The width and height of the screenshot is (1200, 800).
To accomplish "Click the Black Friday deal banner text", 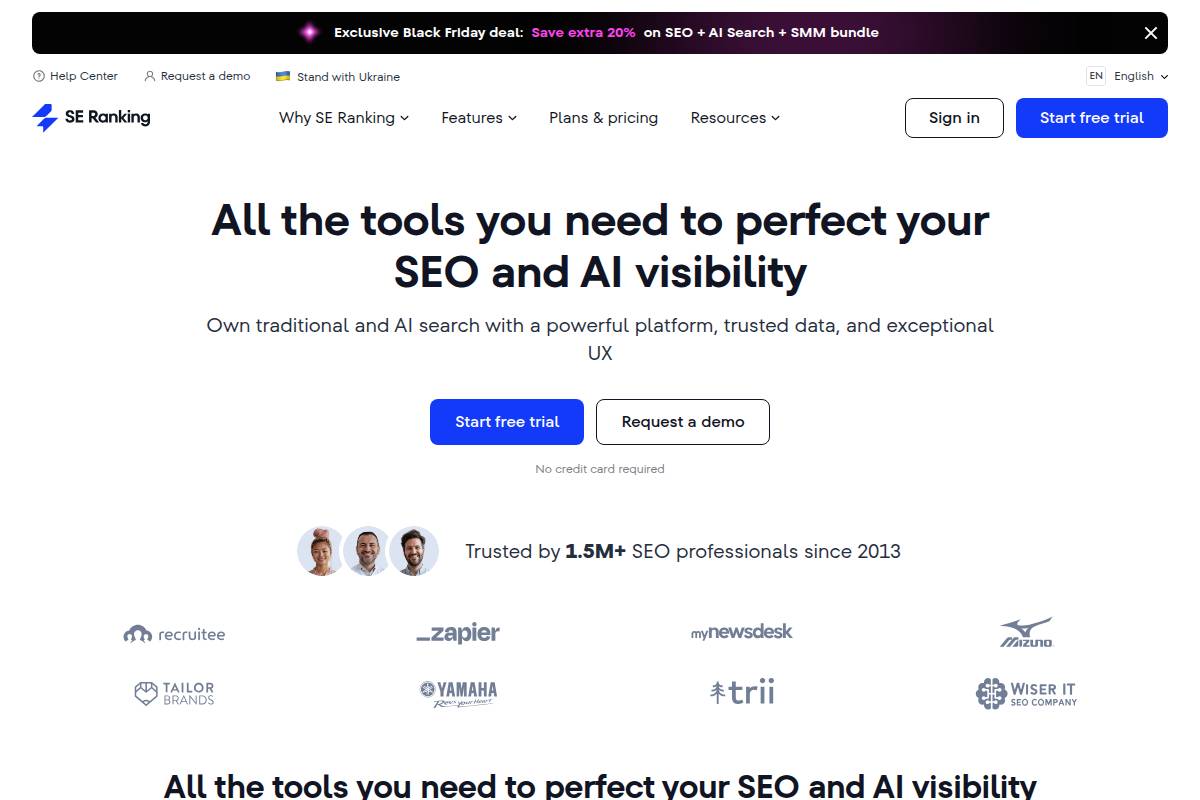I will pyautogui.click(x=606, y=33).
